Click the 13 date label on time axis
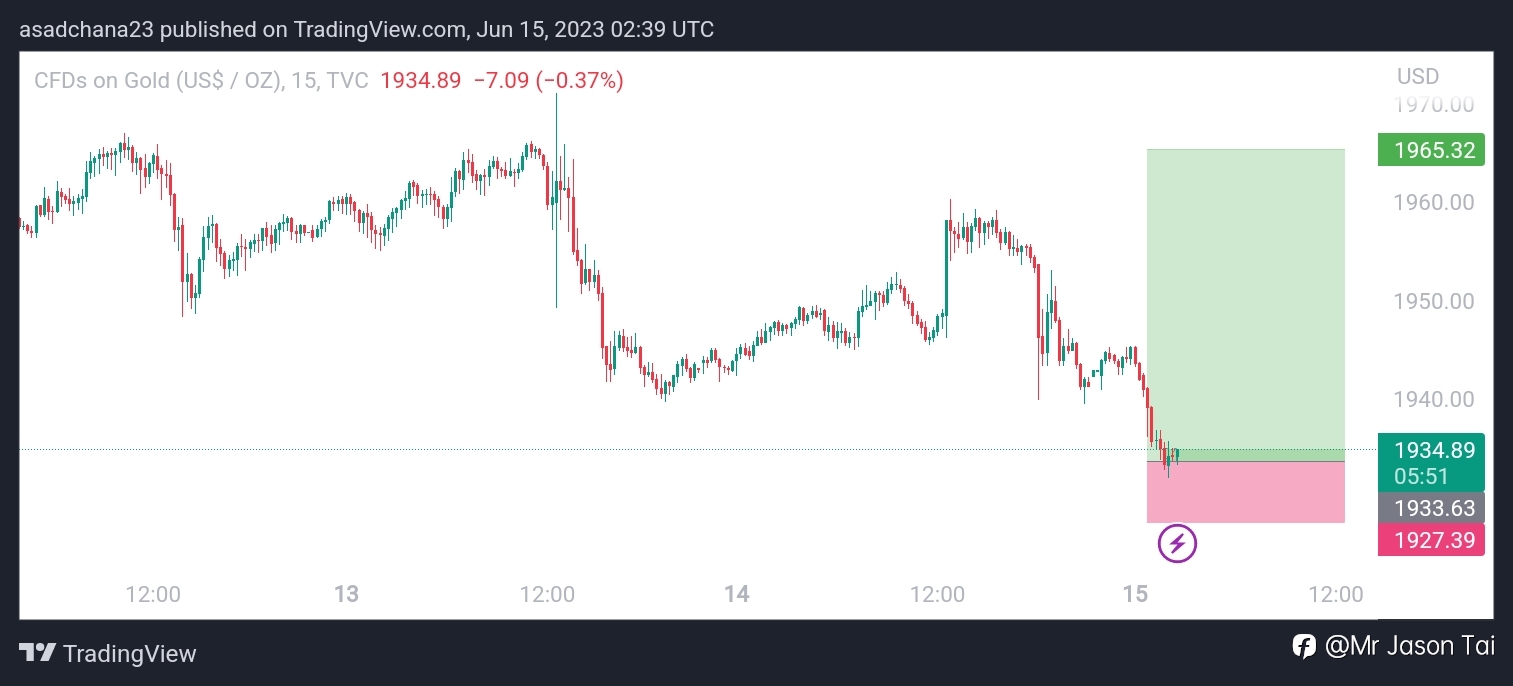Image resolution: width=1513 pixels, height=686 pixels. point(346,595)
